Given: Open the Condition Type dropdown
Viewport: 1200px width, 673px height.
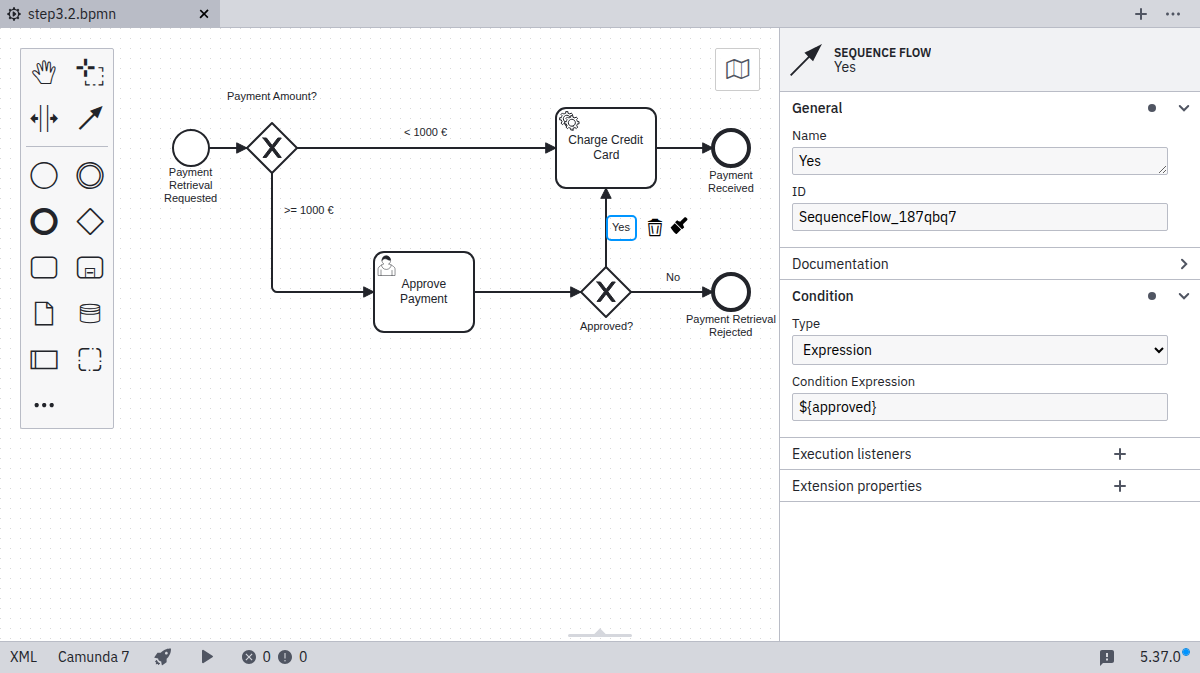Looking at the screenshot, I should click(x=979, y=350).
